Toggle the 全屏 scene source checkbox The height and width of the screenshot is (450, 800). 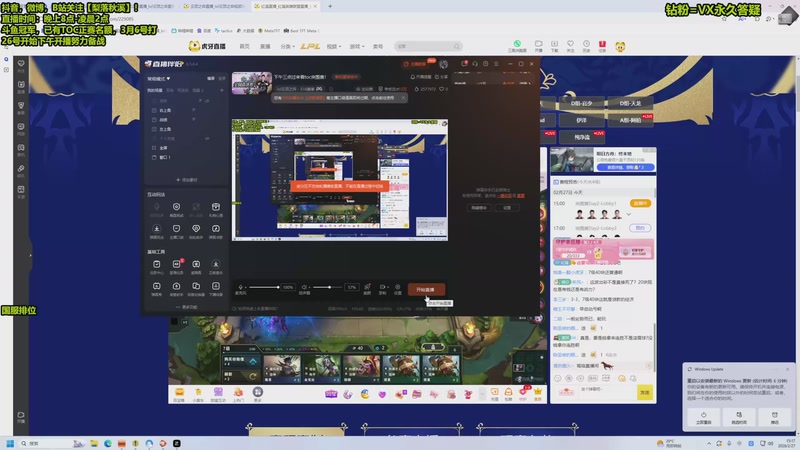pyautogui.click(x=154, y=148)
